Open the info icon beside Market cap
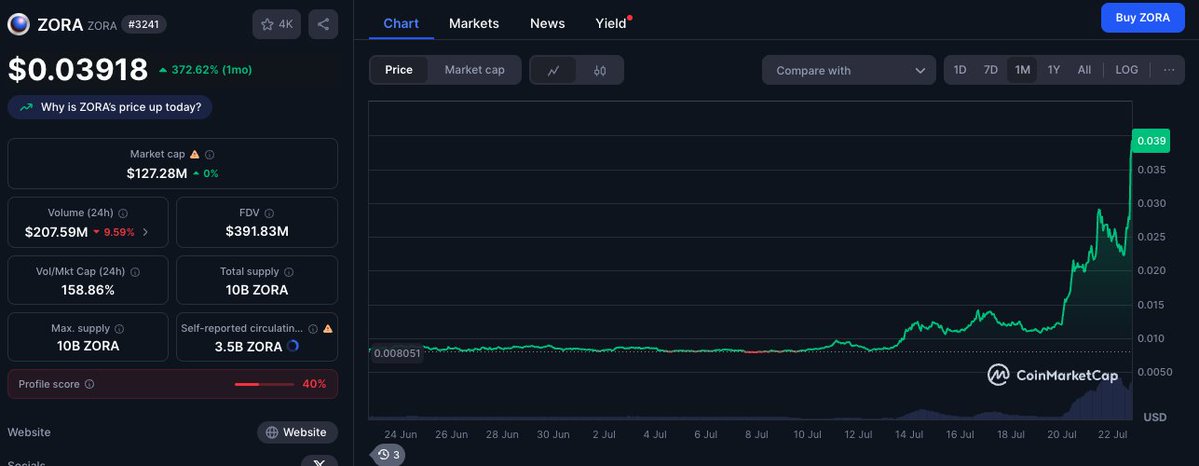1199x466 pixels. (210, 155)
